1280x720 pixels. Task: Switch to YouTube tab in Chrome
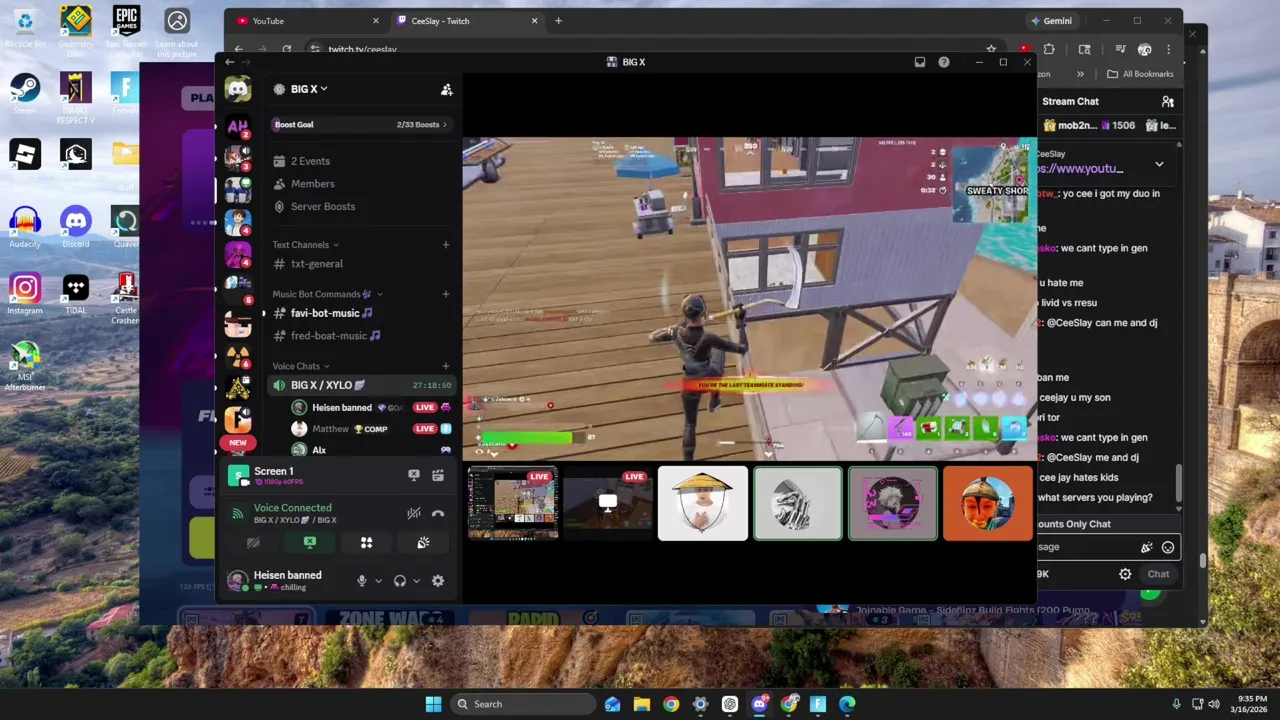(x=308, y=21)
